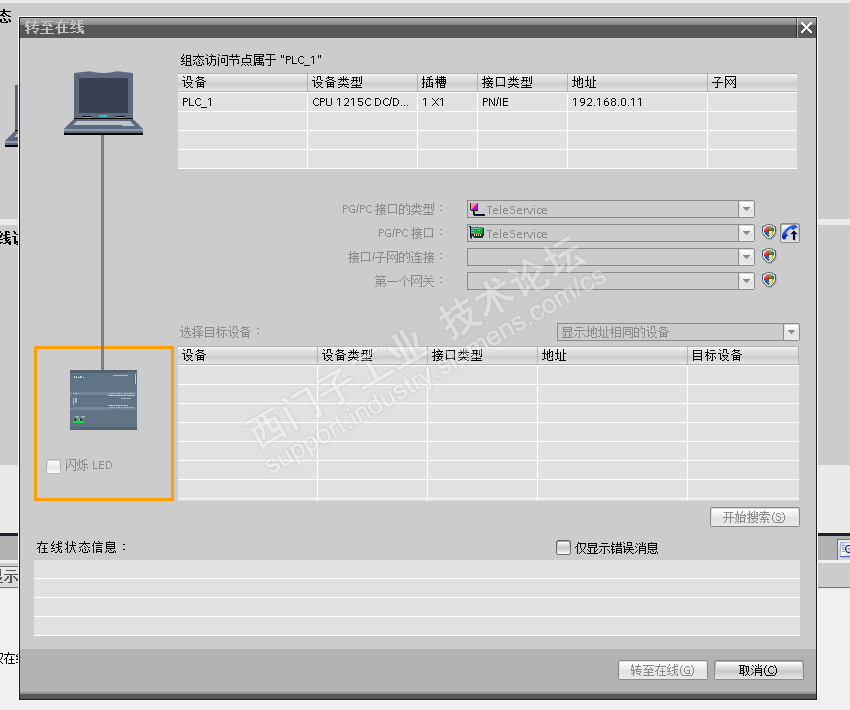Click the first empty row of target device table
Image resolution: width=850 pixels, height=710 pixels.
click(488, 375)
